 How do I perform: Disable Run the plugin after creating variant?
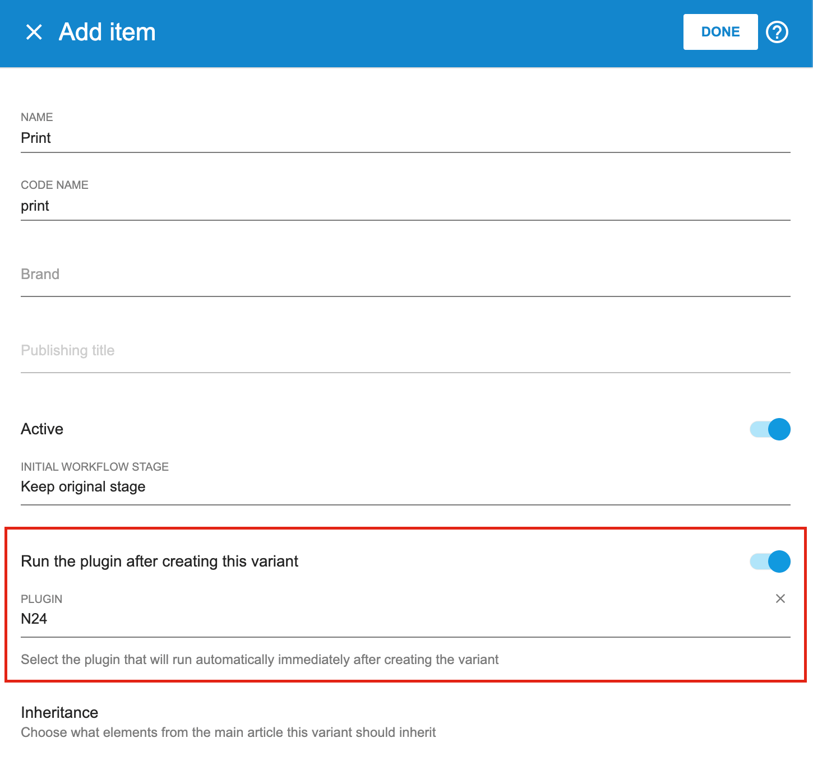770,561
